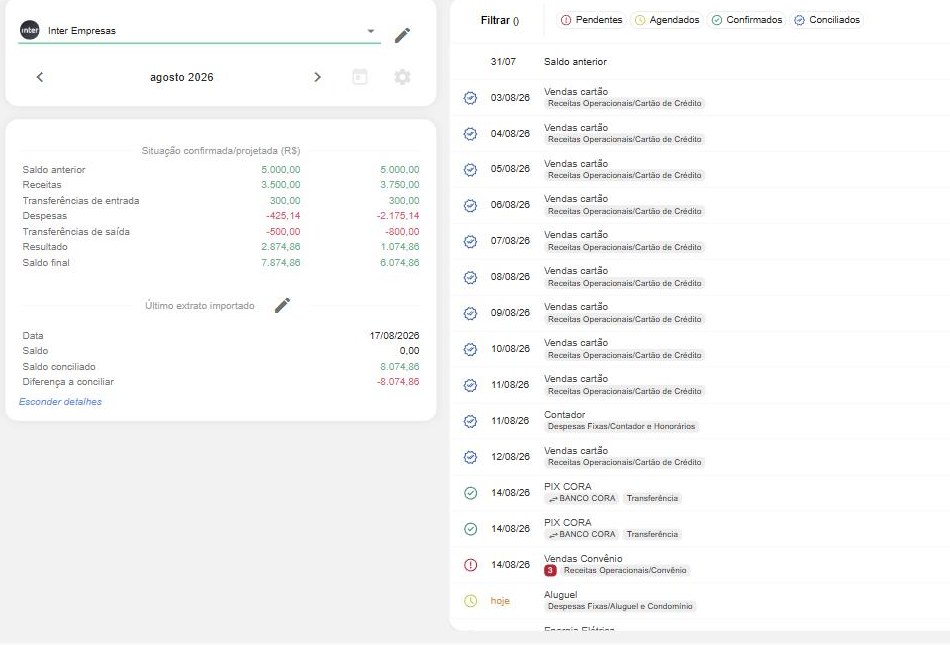Click scheduled clock icon on Aluguel entry
The width and height of the screenshot is (950, 645).
pyautogui.click(x=470, y=601)
